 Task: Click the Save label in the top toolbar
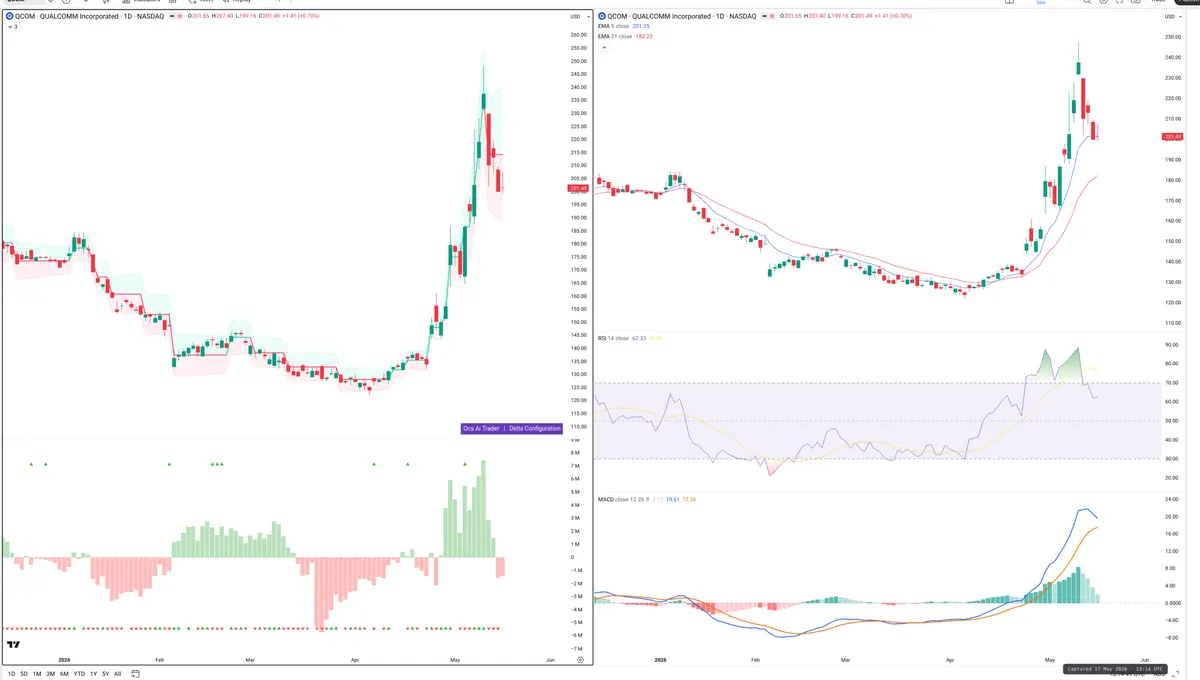tap(1040, 3)
